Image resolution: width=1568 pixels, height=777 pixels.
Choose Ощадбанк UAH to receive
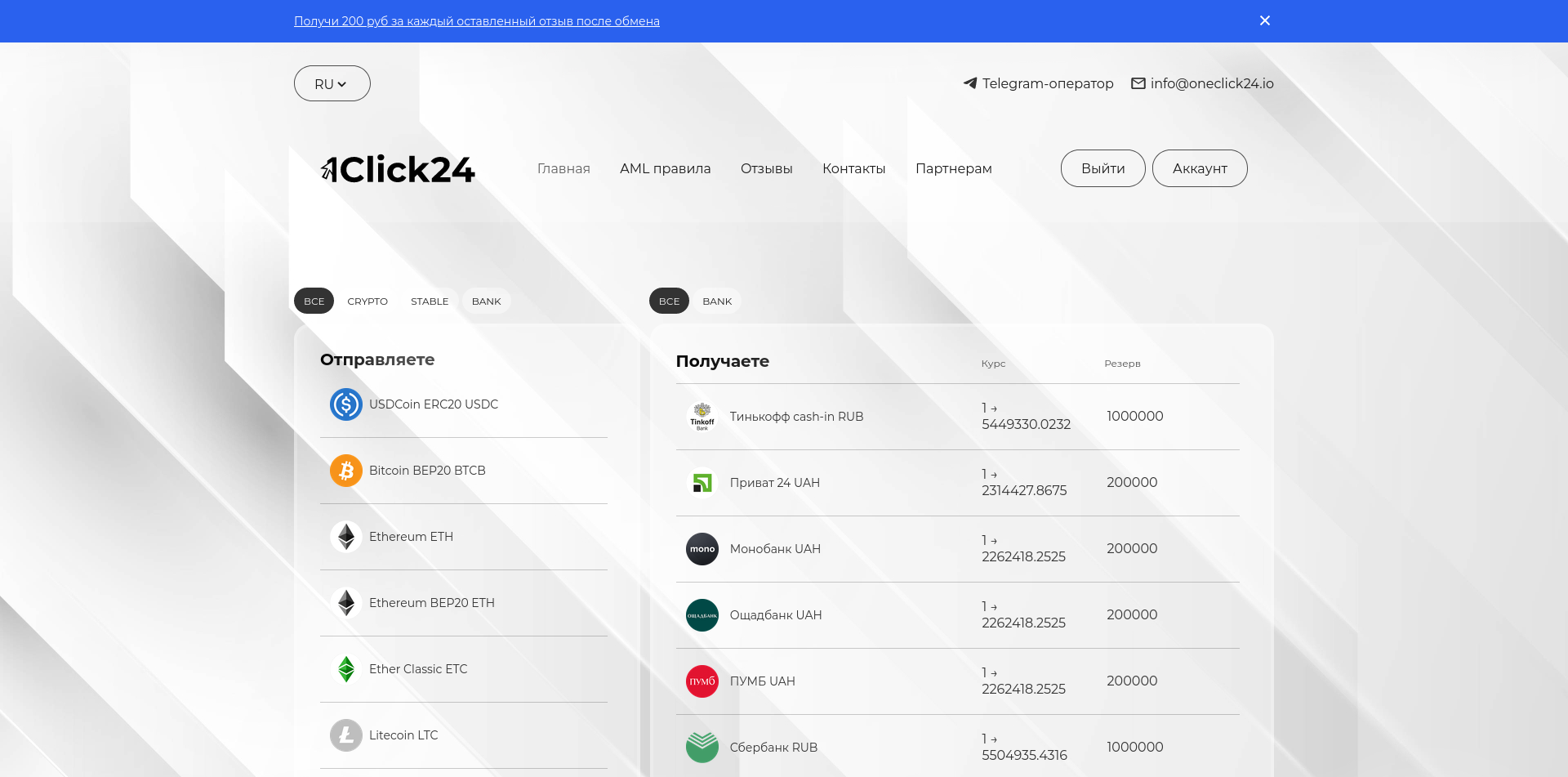click(x=958, y=615)
